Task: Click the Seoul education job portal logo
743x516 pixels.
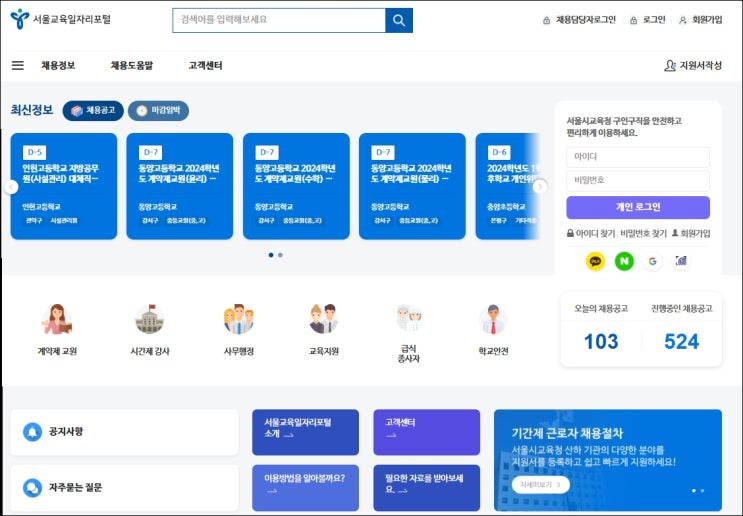Action: point(60,19)
